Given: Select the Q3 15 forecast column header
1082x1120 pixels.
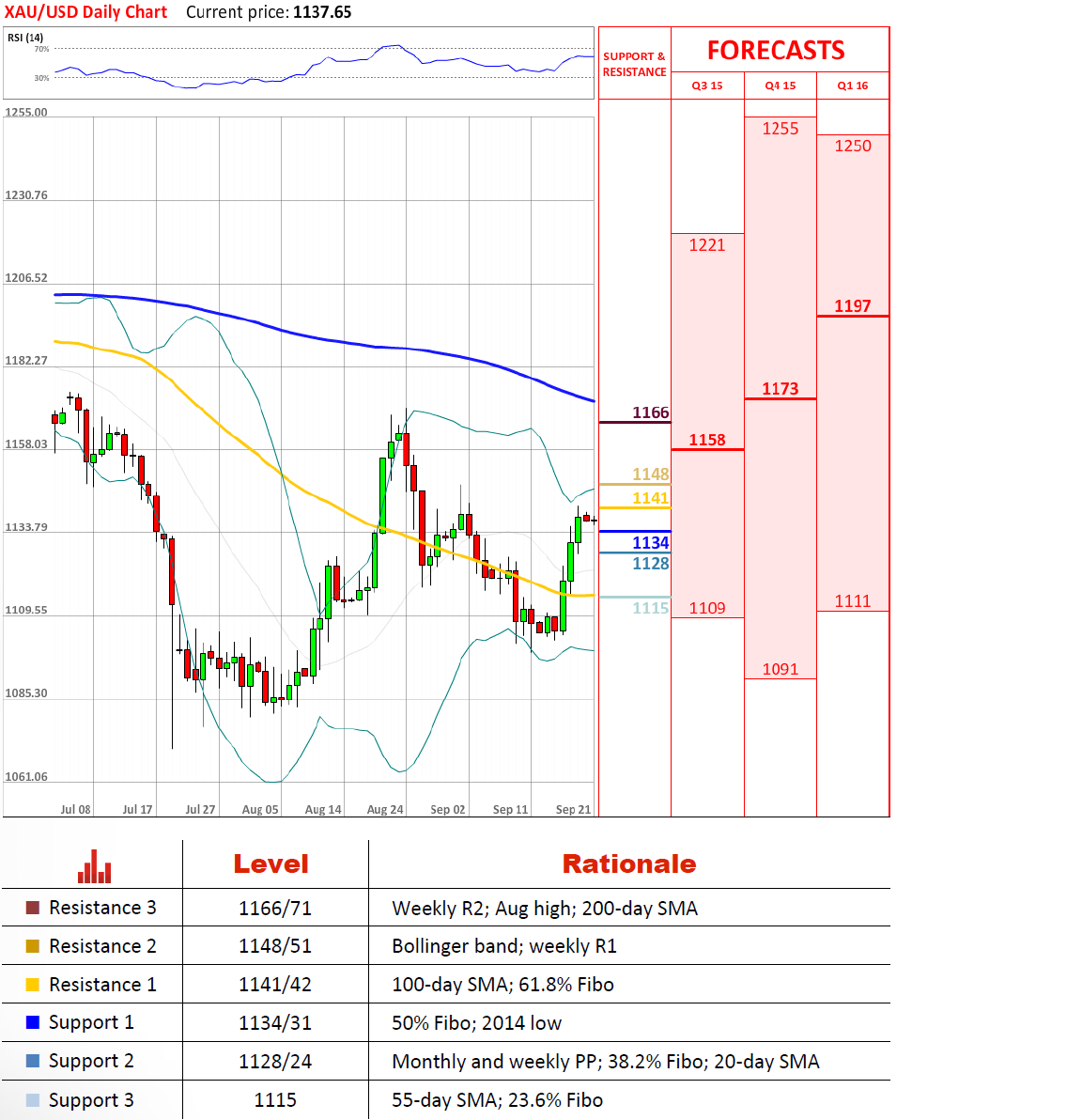Looking at the screenshot, I should [707, 86].
